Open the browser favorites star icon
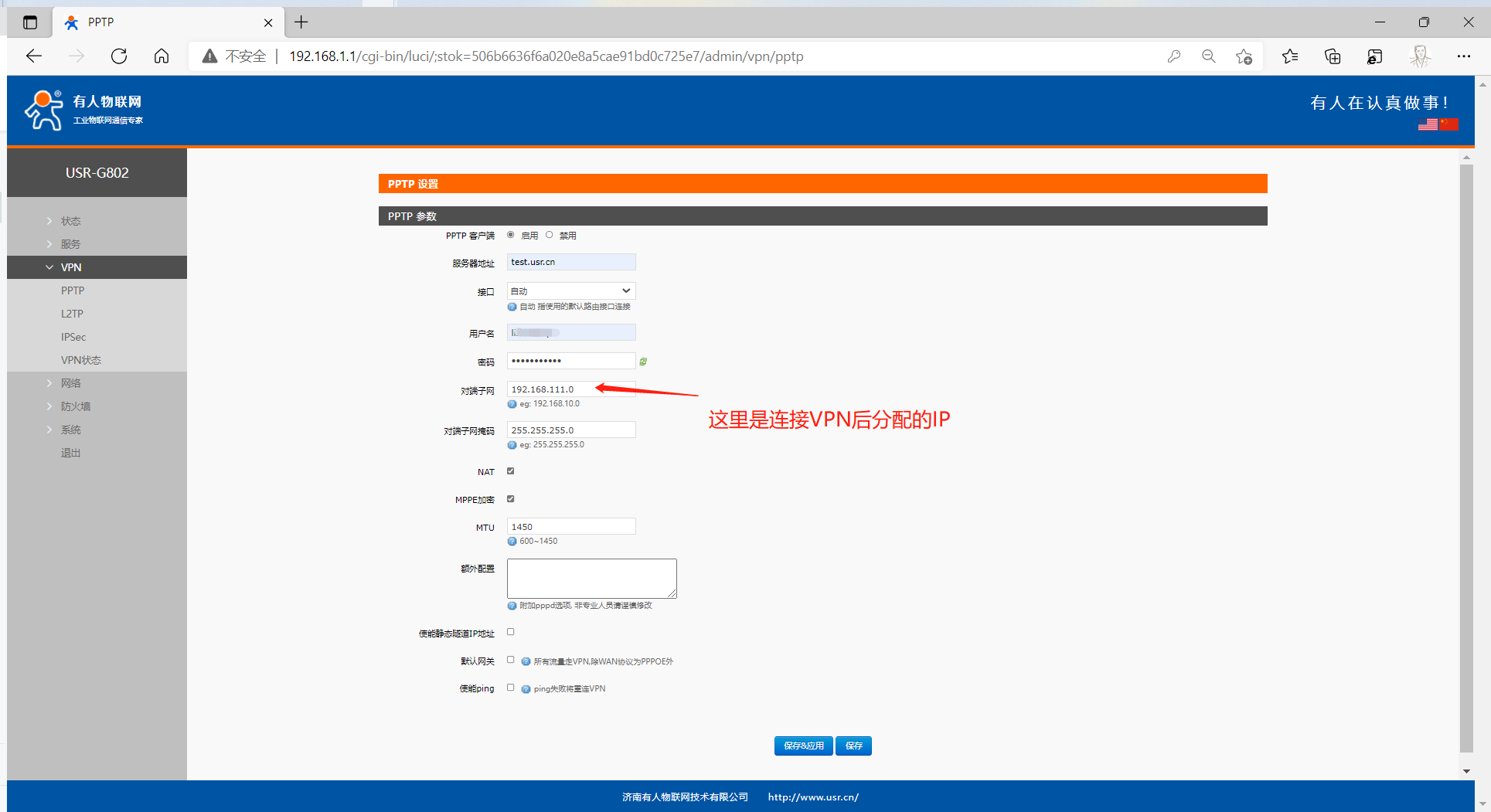 [1289, 56]
